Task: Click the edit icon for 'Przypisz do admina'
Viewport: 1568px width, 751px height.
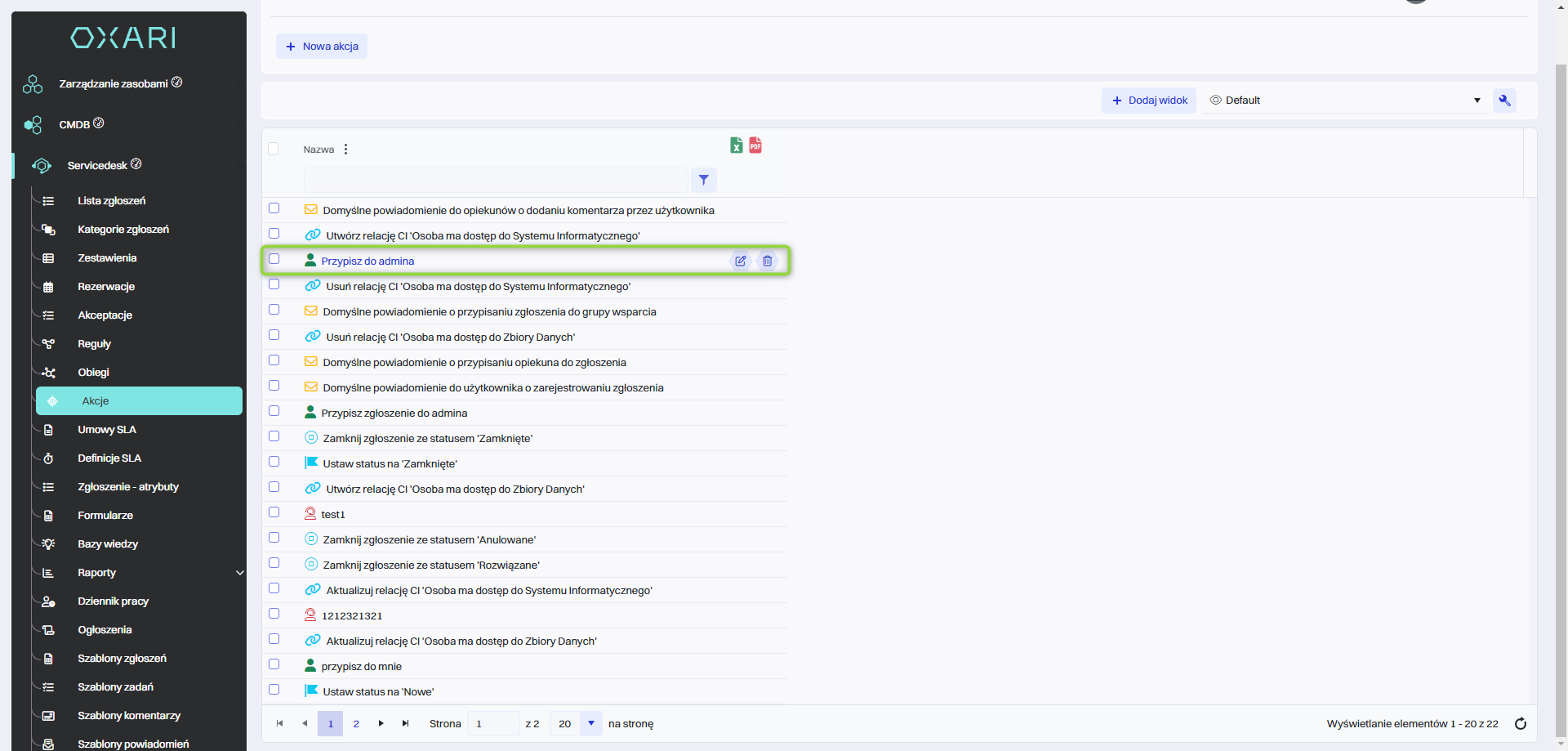Action: point(740,262)
